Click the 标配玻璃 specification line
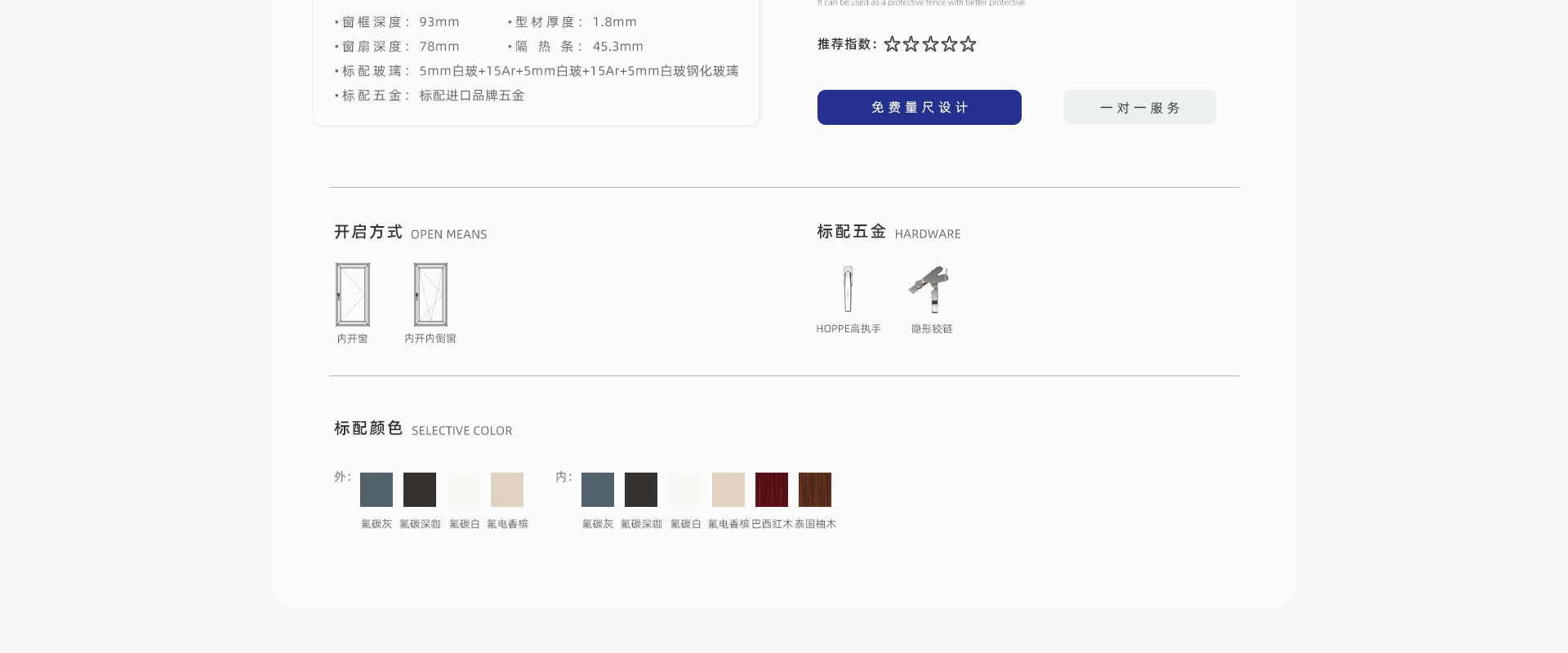 point(537,71)
